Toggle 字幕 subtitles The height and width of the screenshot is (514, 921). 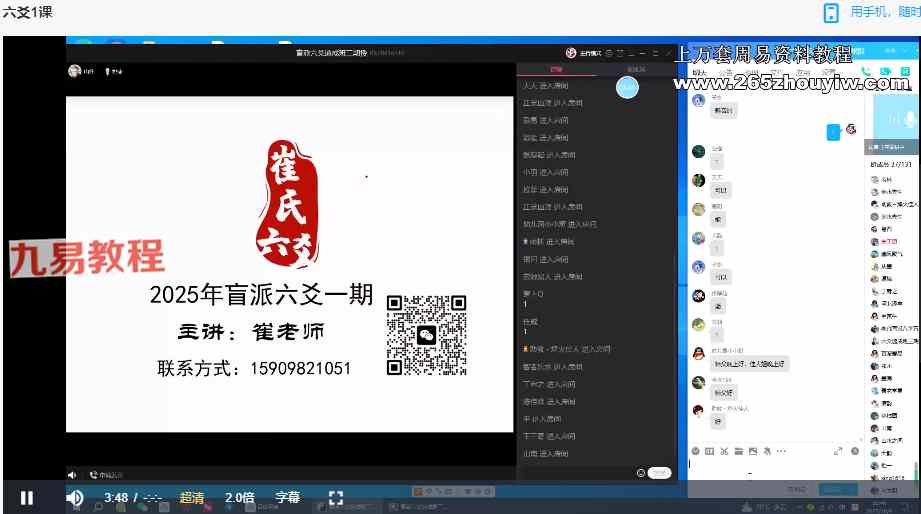point(287,497)
